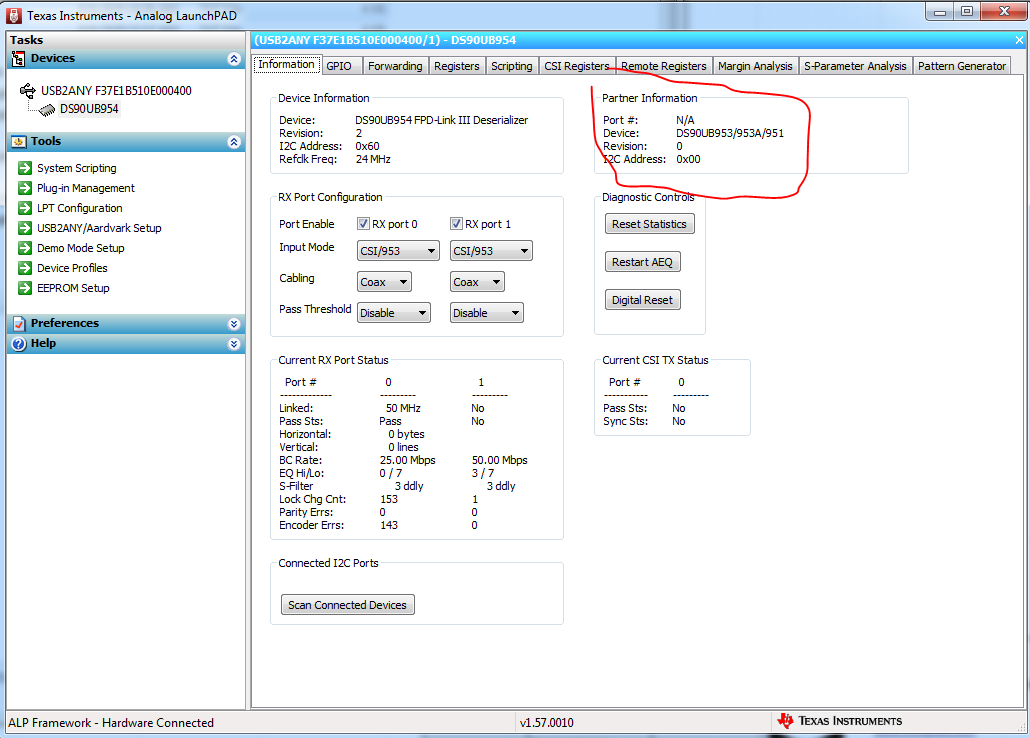This screenshot has width=1030, height=738.
Task: Open Demo Mode Setup
Action: point(81,248)
